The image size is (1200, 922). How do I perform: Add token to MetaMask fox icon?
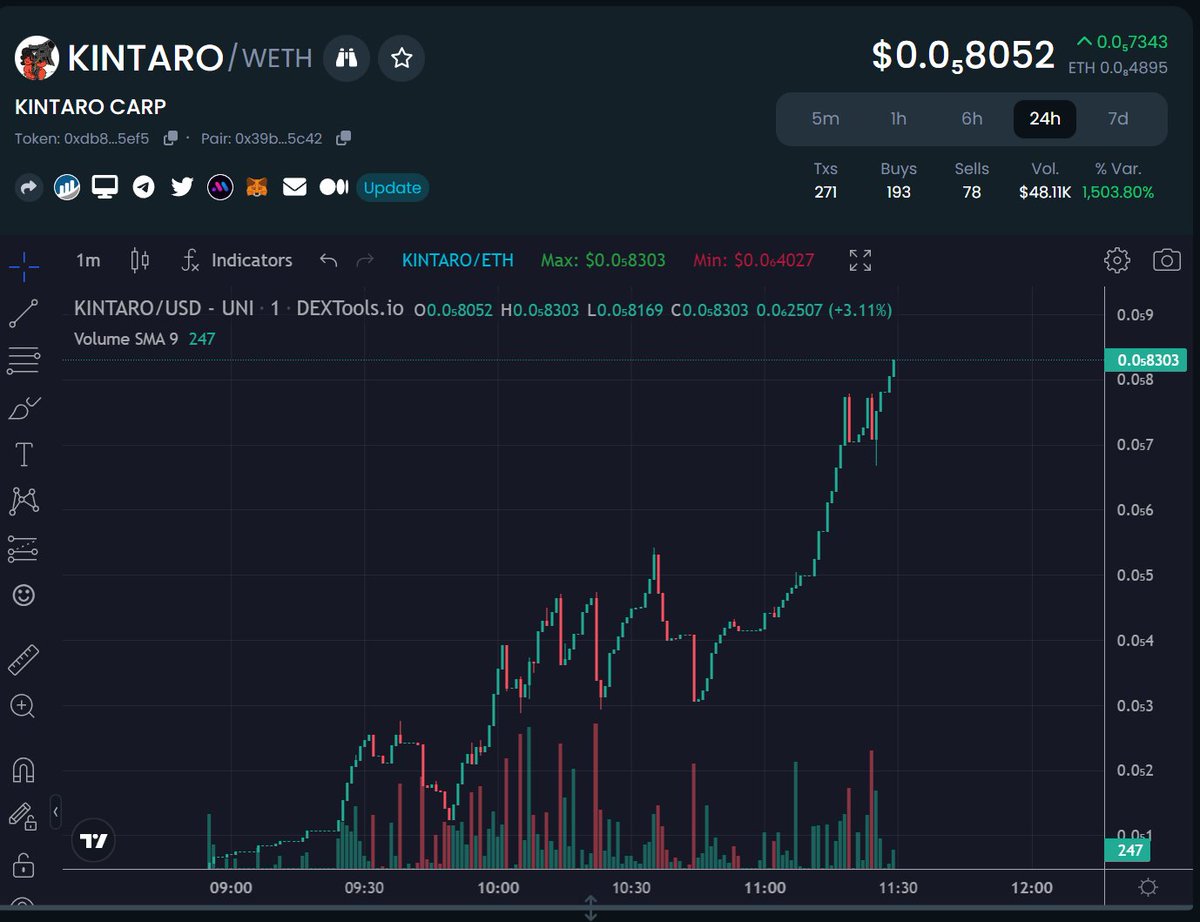click(258, 187)
